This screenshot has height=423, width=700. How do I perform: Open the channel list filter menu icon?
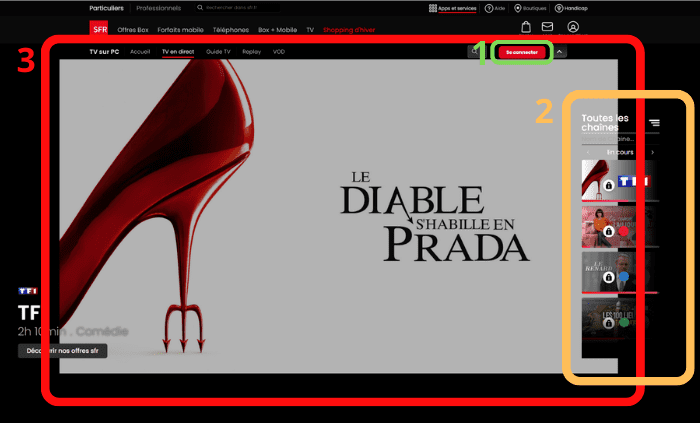click(x=654, y=123)
